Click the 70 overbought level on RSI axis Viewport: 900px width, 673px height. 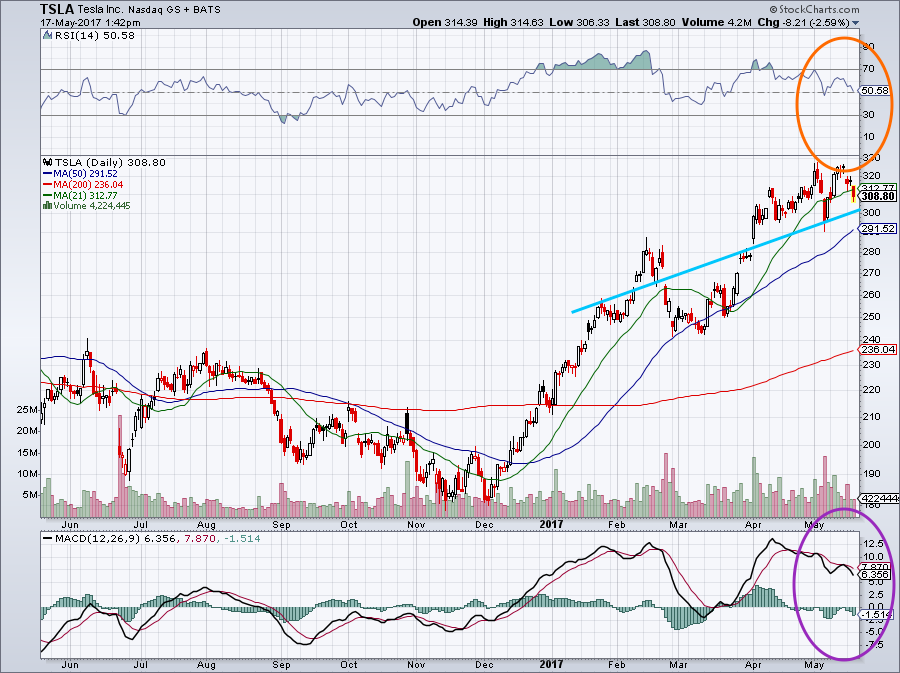coord(868,69)
